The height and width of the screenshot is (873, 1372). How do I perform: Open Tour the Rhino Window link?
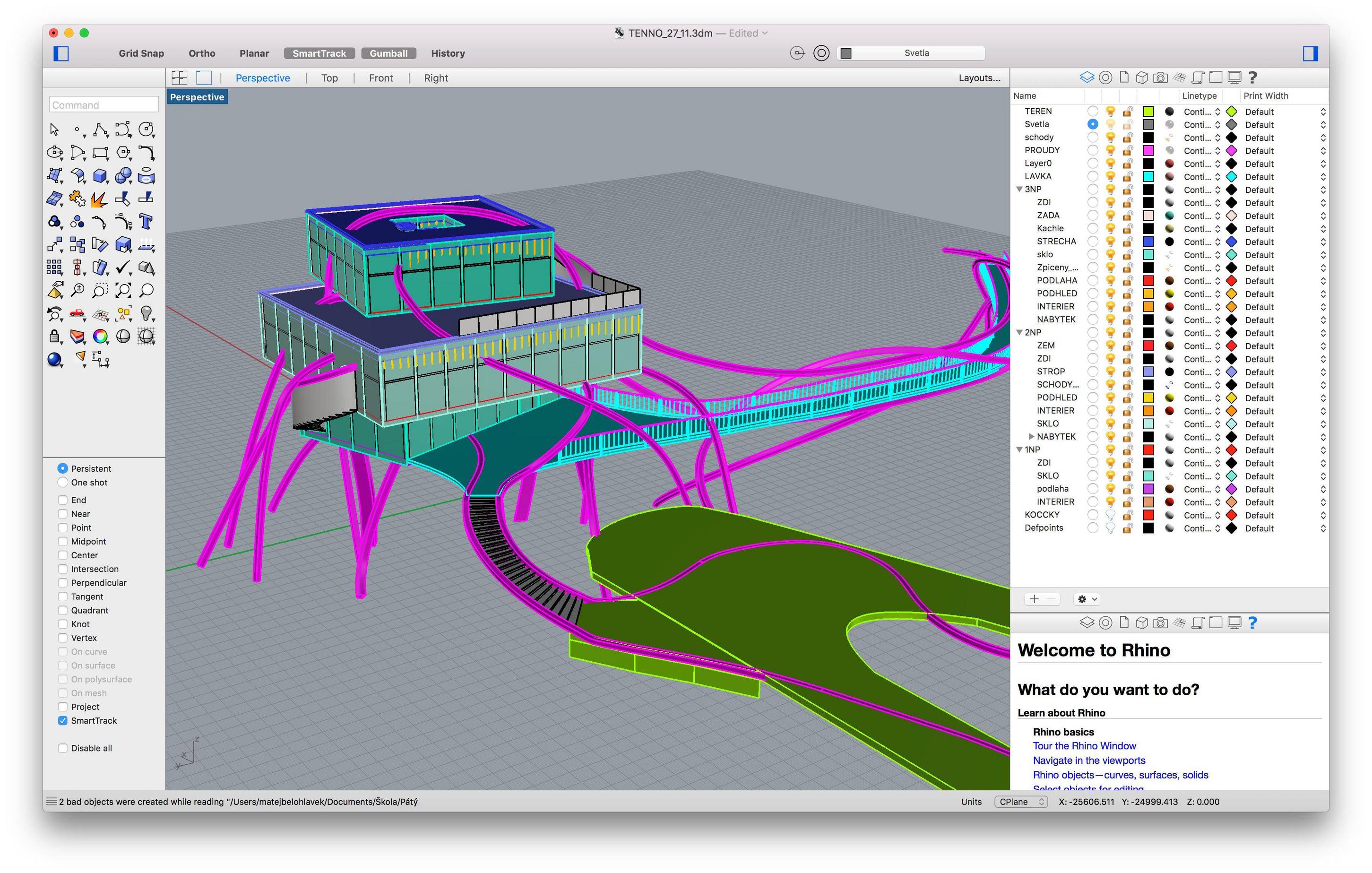coord(1084,746)
